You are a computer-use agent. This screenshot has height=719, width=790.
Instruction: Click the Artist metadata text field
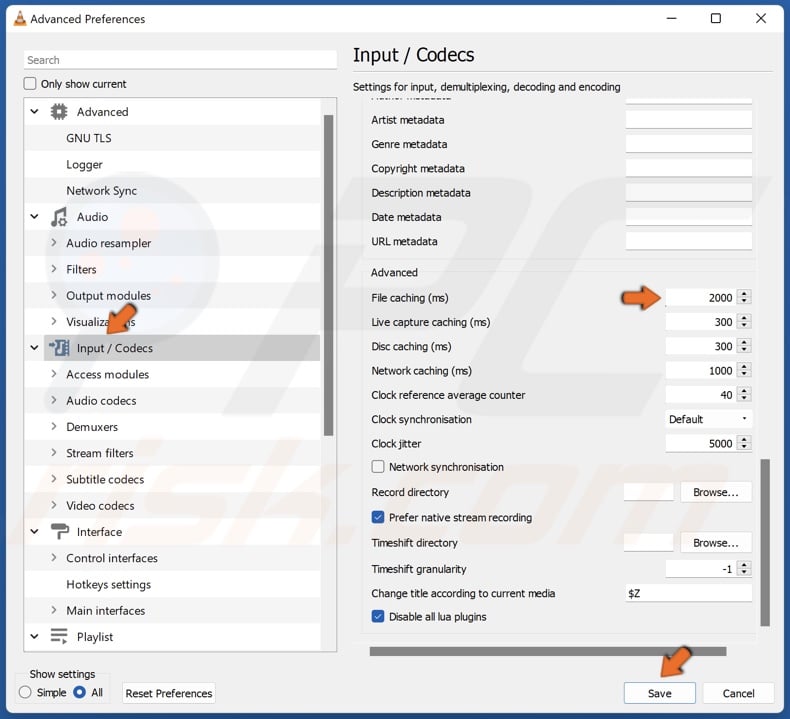689,119
